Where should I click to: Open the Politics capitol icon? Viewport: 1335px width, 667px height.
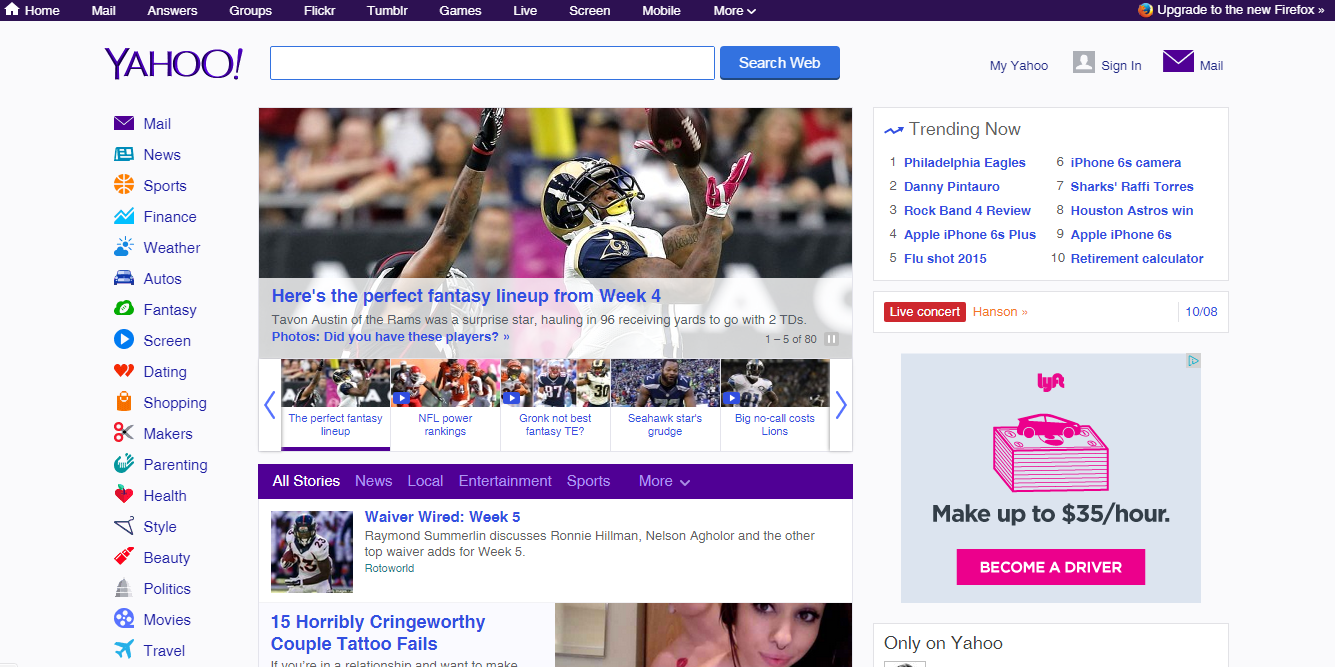(124, 588)
